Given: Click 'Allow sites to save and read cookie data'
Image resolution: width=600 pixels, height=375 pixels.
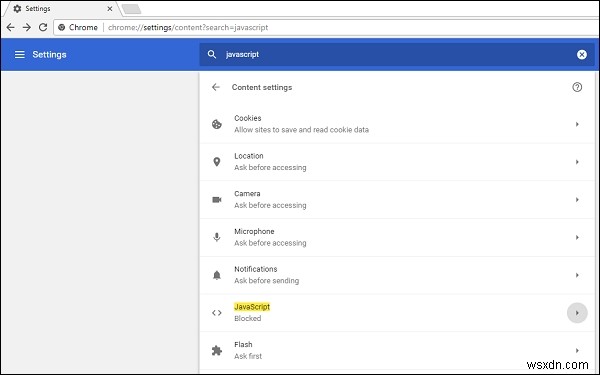Looking at the screenshot, I should coord(302,130).
